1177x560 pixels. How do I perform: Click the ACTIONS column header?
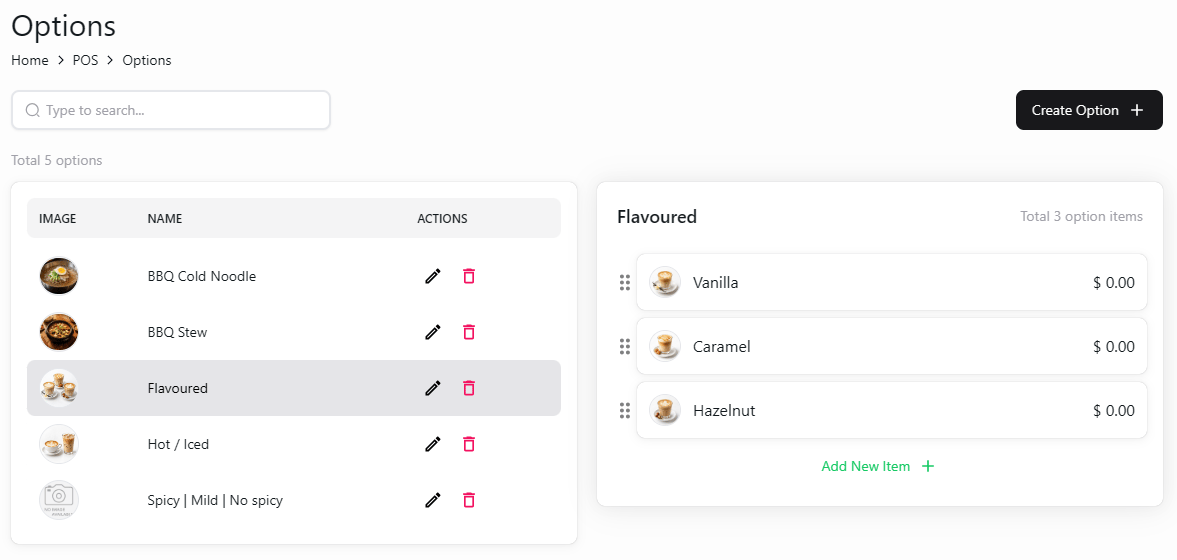[x=443, y=218]
